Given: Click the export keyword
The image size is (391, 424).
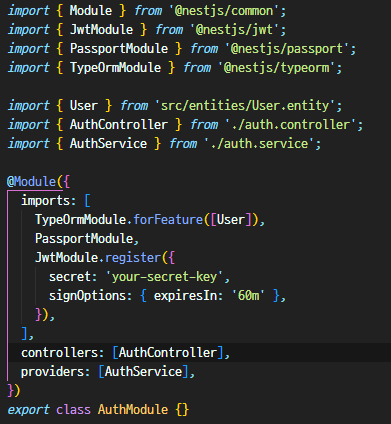Looking at the screenshot, I should click(28, 410).
